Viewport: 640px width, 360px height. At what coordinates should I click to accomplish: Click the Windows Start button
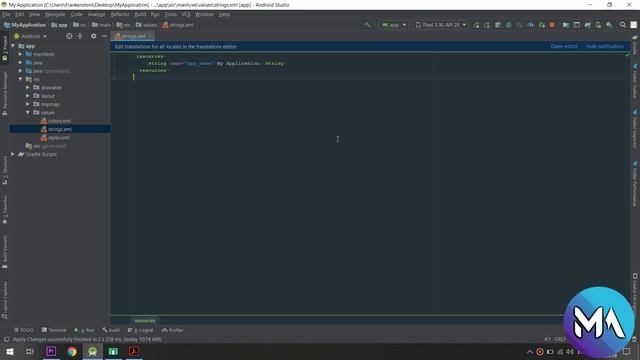pyautogui.click(x=10, y=351)
